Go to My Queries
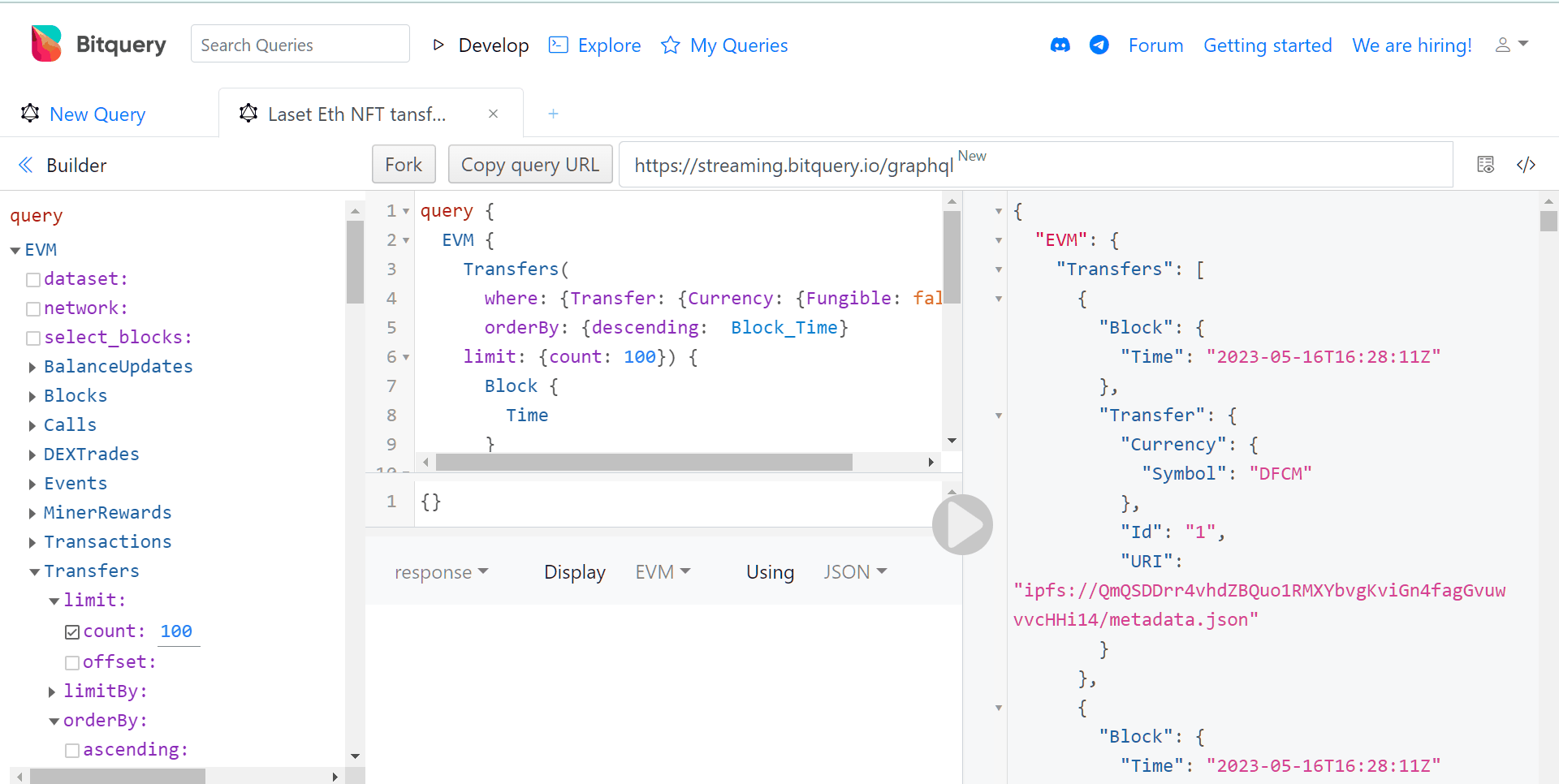Screen dimensions: 1559x784 [739, 45]
